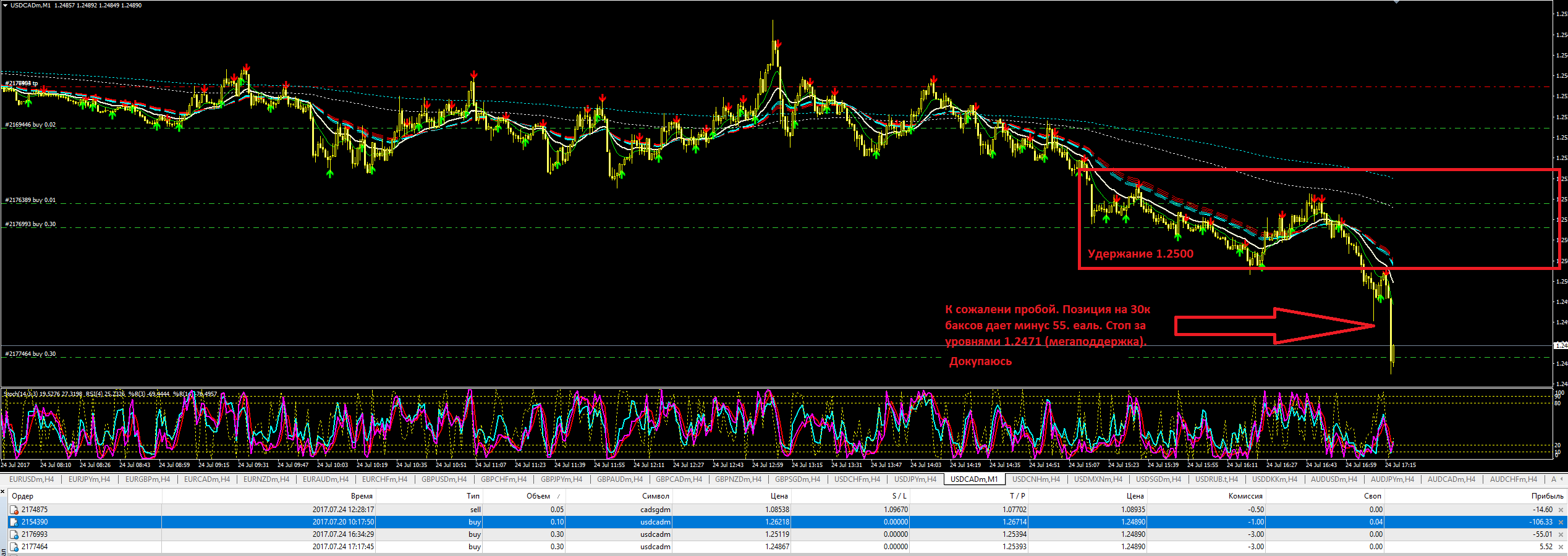Go to the USDCNHm,H4 tab
Screen dimensions: 1568x556
1036,479
